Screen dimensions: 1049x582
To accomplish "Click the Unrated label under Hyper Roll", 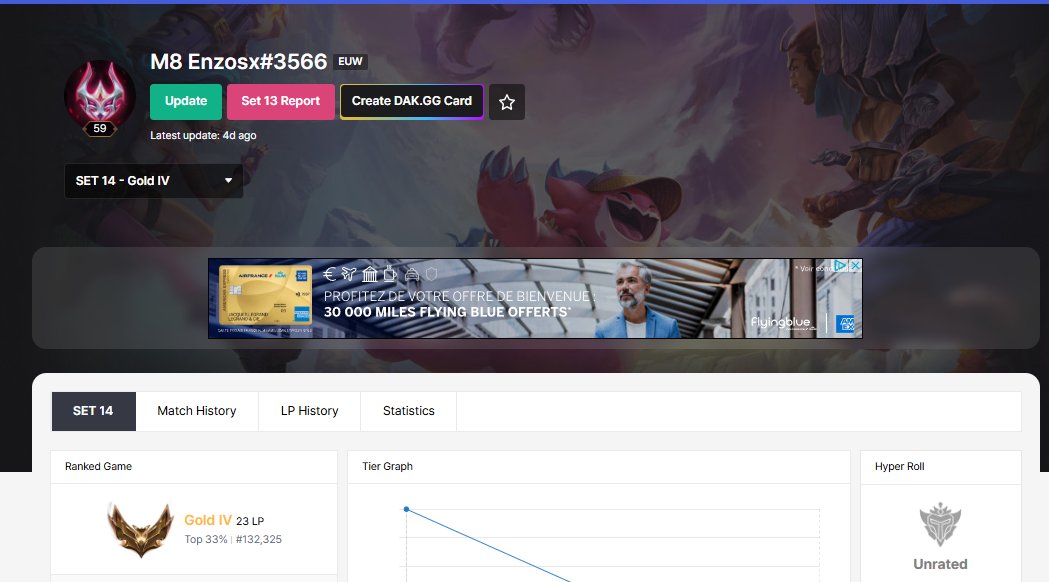I will click(940, 564).
